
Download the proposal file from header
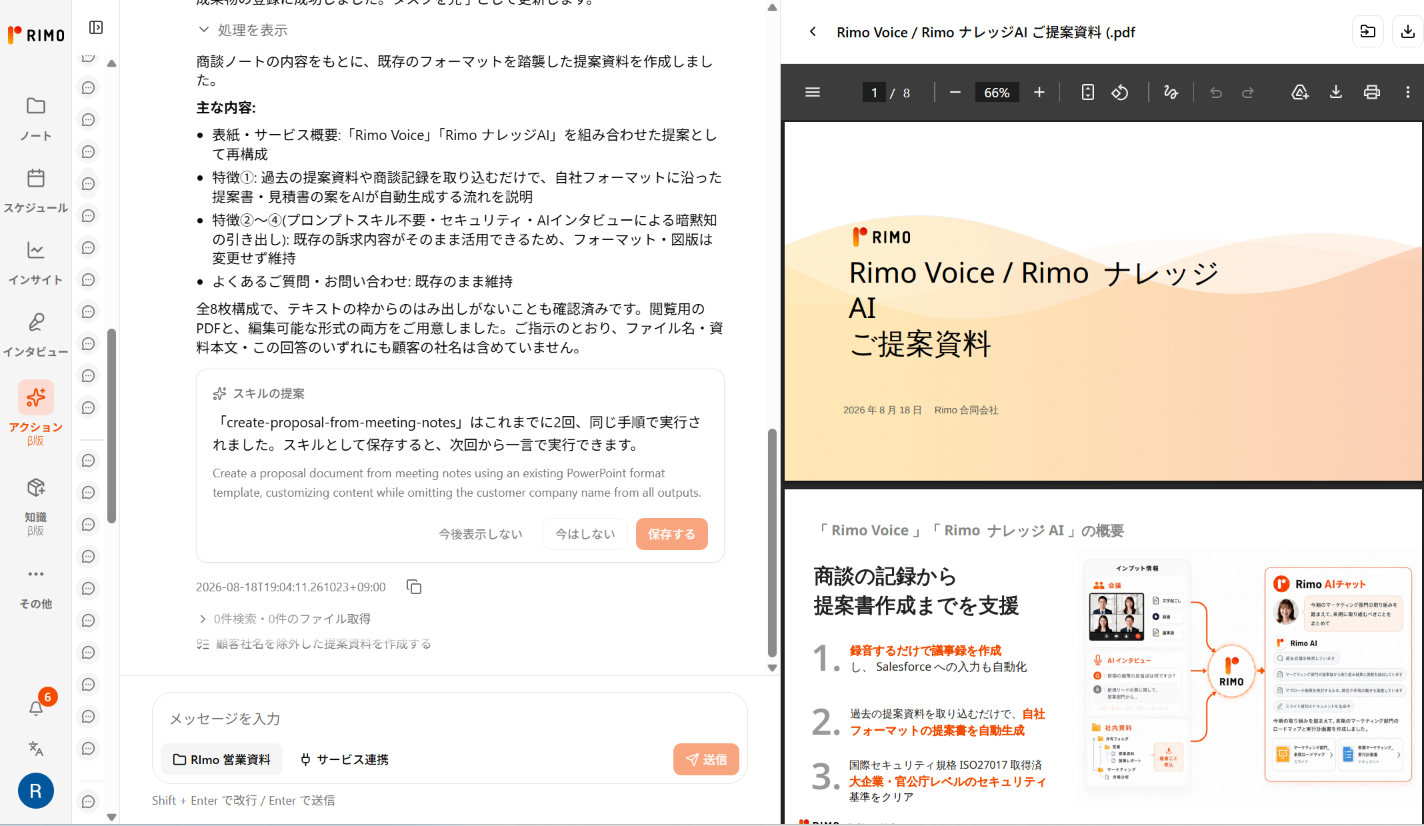tap(1407, 32)
